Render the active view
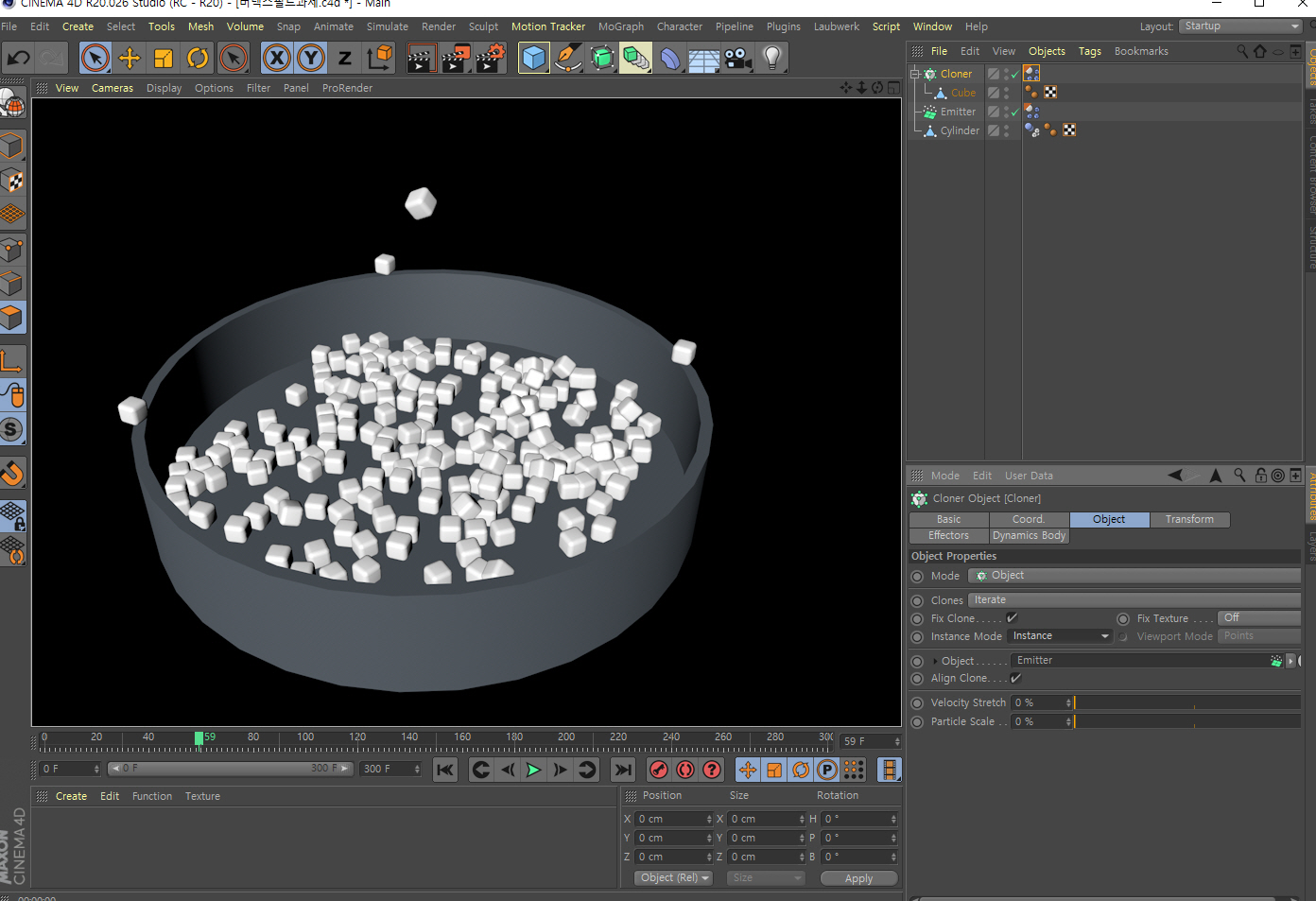The width and height of the screenshot is (1316, 901). tap(422, 59)
